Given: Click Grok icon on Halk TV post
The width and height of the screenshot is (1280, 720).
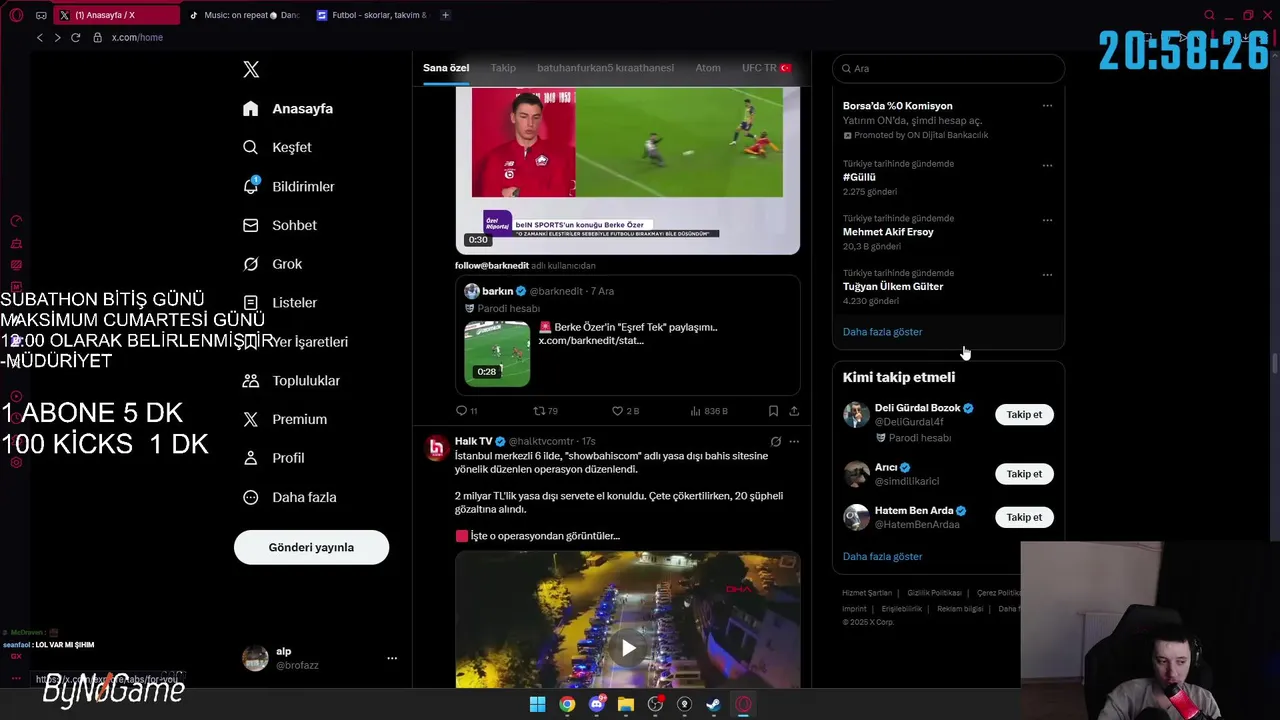Looking at the screenshot, I should 775,441.
